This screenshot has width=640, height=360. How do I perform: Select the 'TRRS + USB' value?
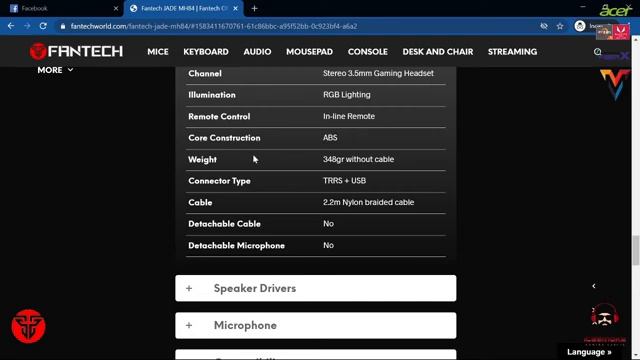344,181
